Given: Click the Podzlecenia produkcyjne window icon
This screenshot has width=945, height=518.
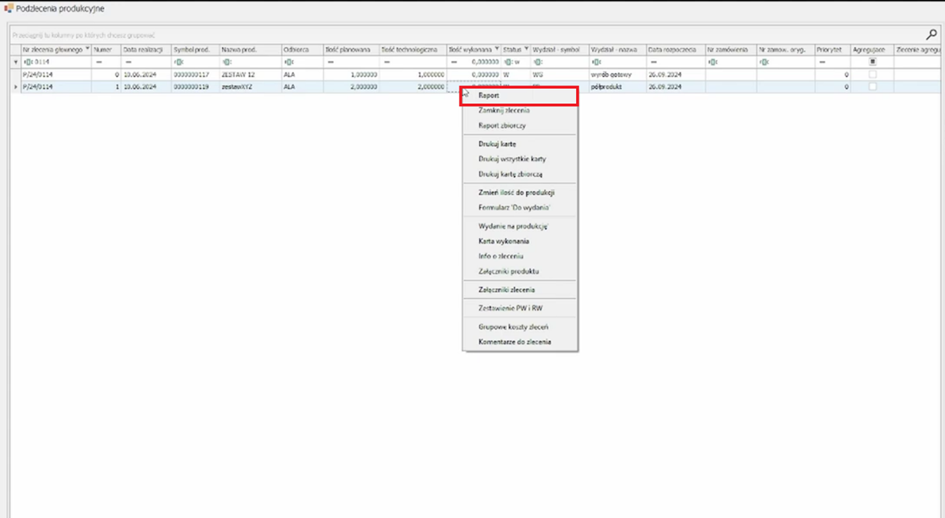Looking at the screenshot, I should [x=8, y=8].
